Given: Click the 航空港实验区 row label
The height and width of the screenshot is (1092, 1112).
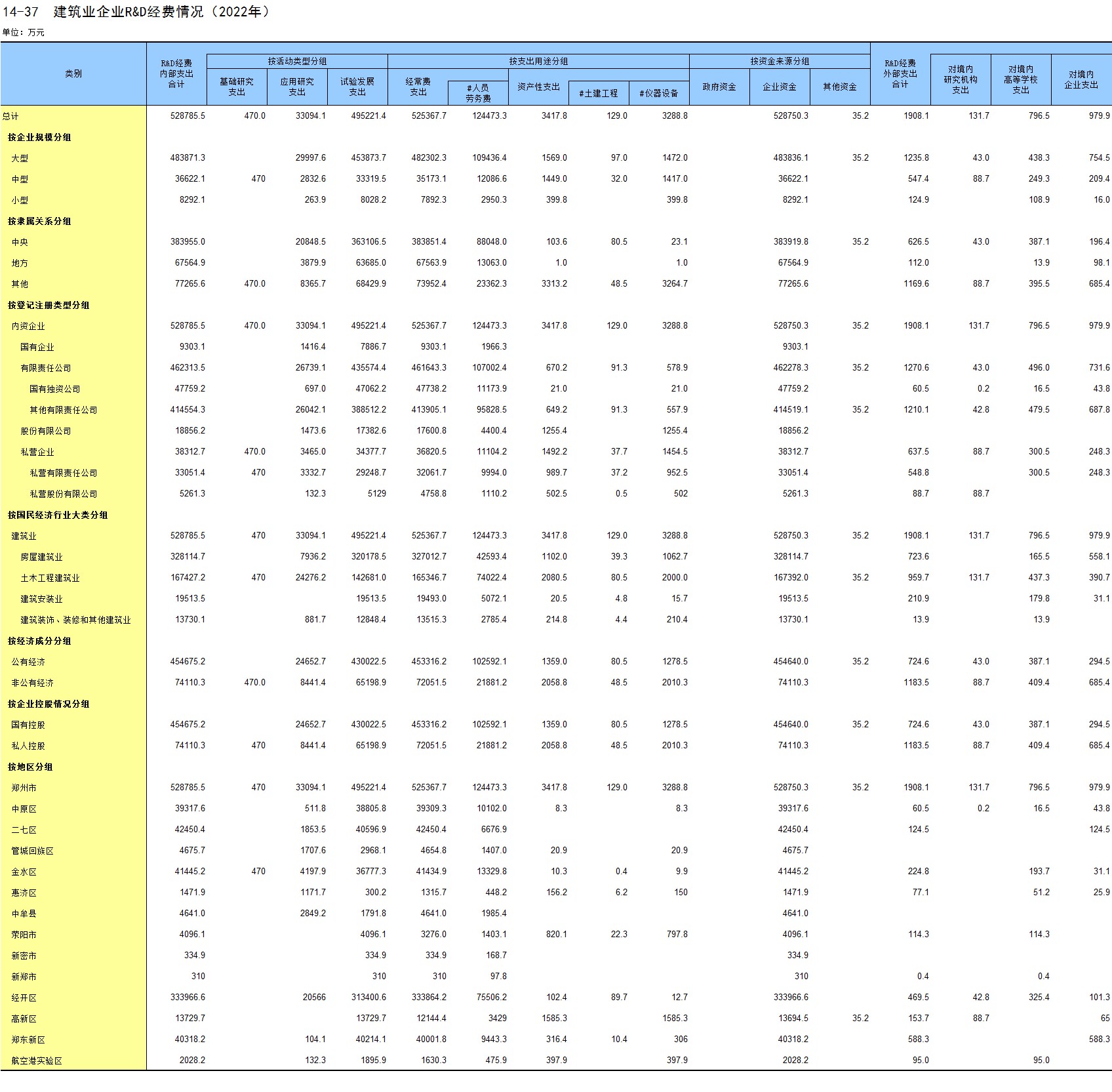Looking at the screenshot, I should click(x=37, y=1061).
